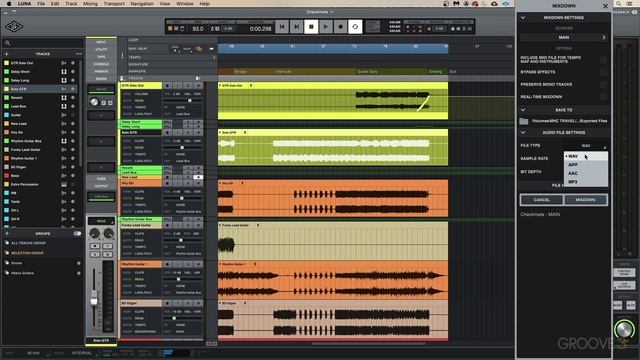The width and height of the screenshot is (640, 360).
Task: Toggle visibility dot for Lead Bus track
Action: coord(73,107)
